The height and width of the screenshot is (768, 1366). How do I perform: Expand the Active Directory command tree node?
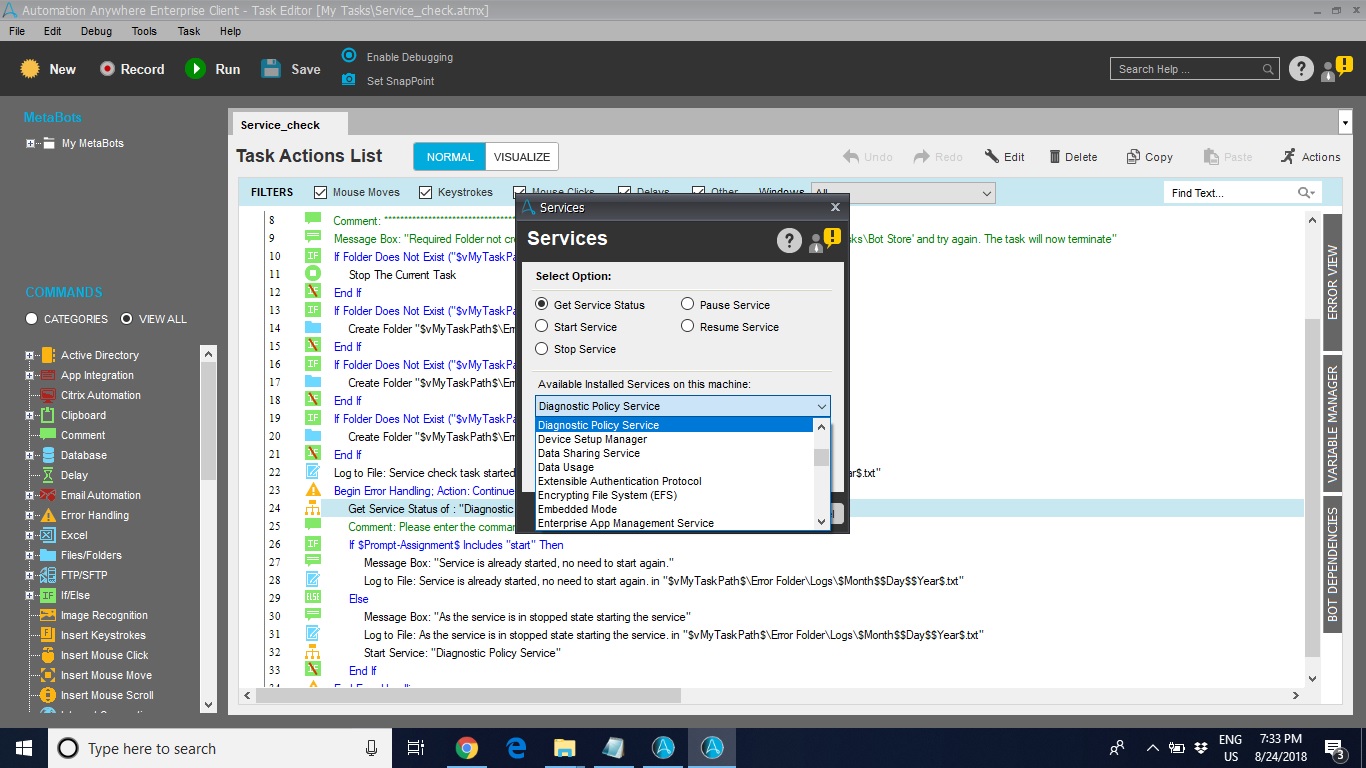(x=30, y=355)
